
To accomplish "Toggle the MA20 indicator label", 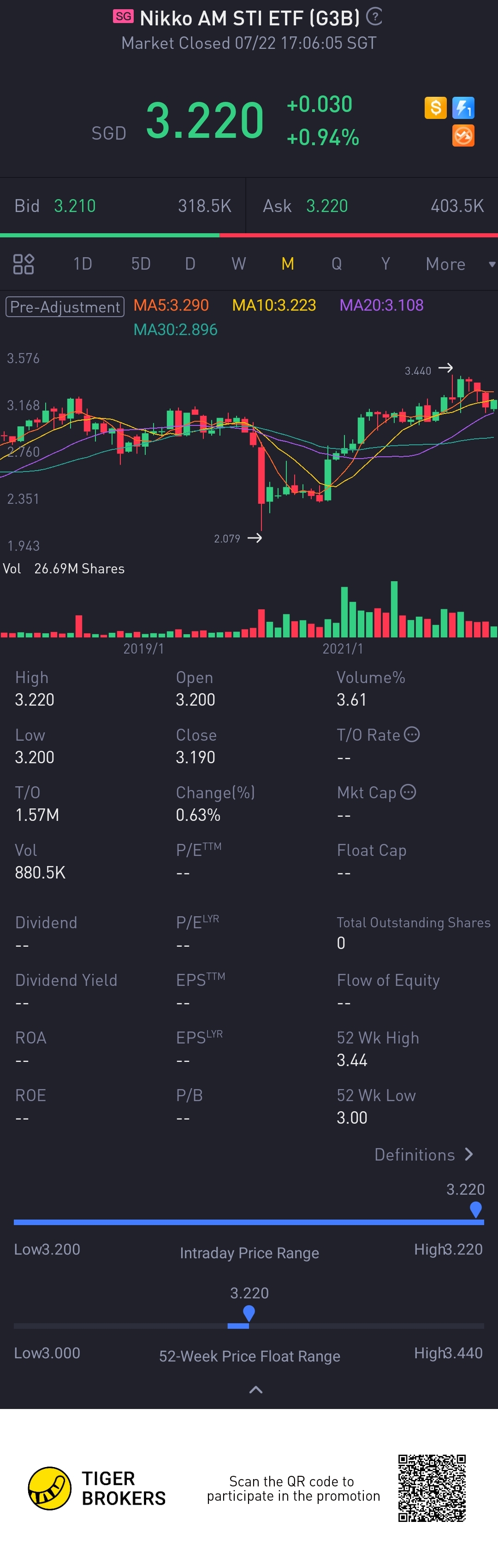I will click(x=381, y=305).
